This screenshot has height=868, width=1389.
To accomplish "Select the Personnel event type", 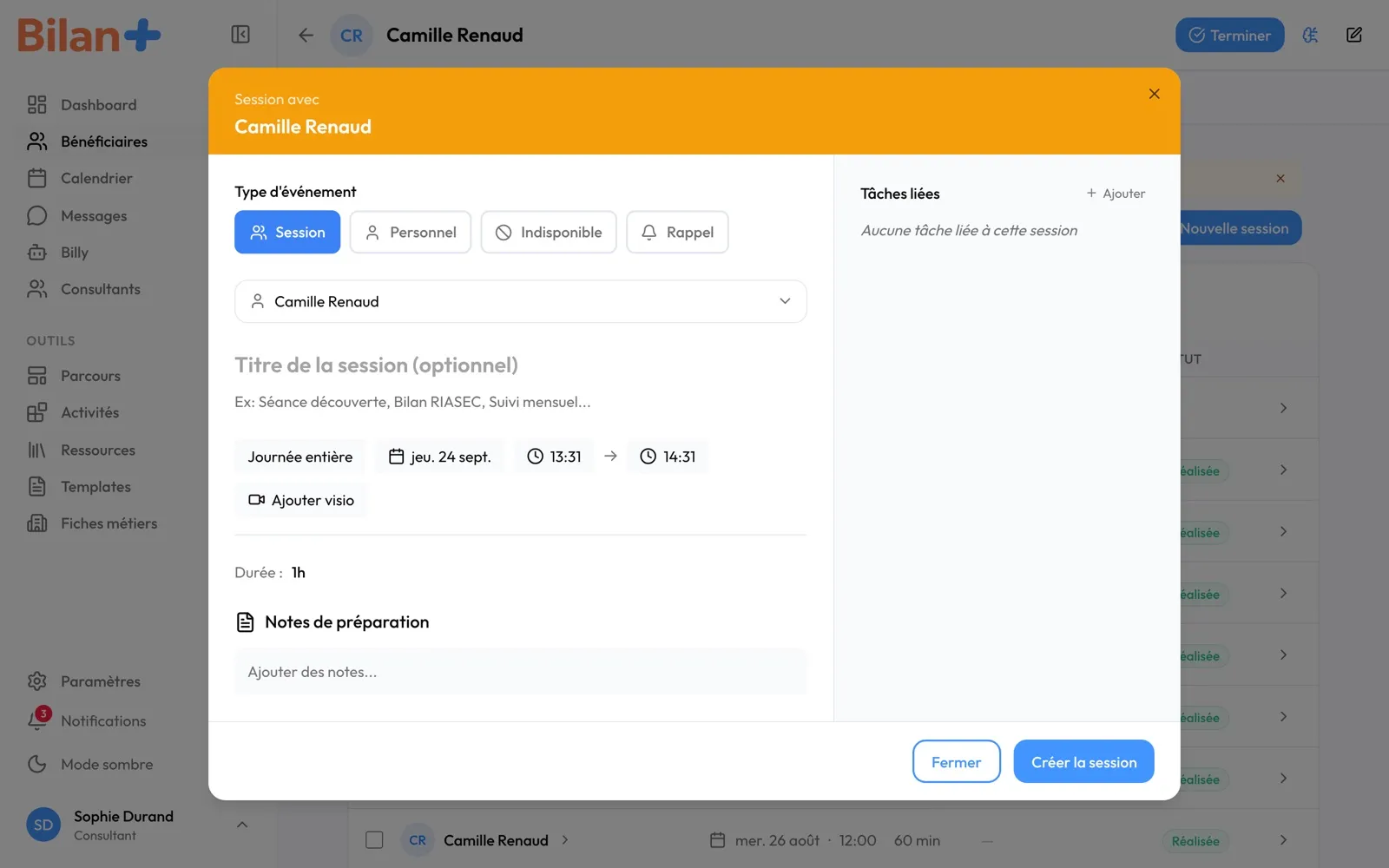I will click(x=410, y=232).
